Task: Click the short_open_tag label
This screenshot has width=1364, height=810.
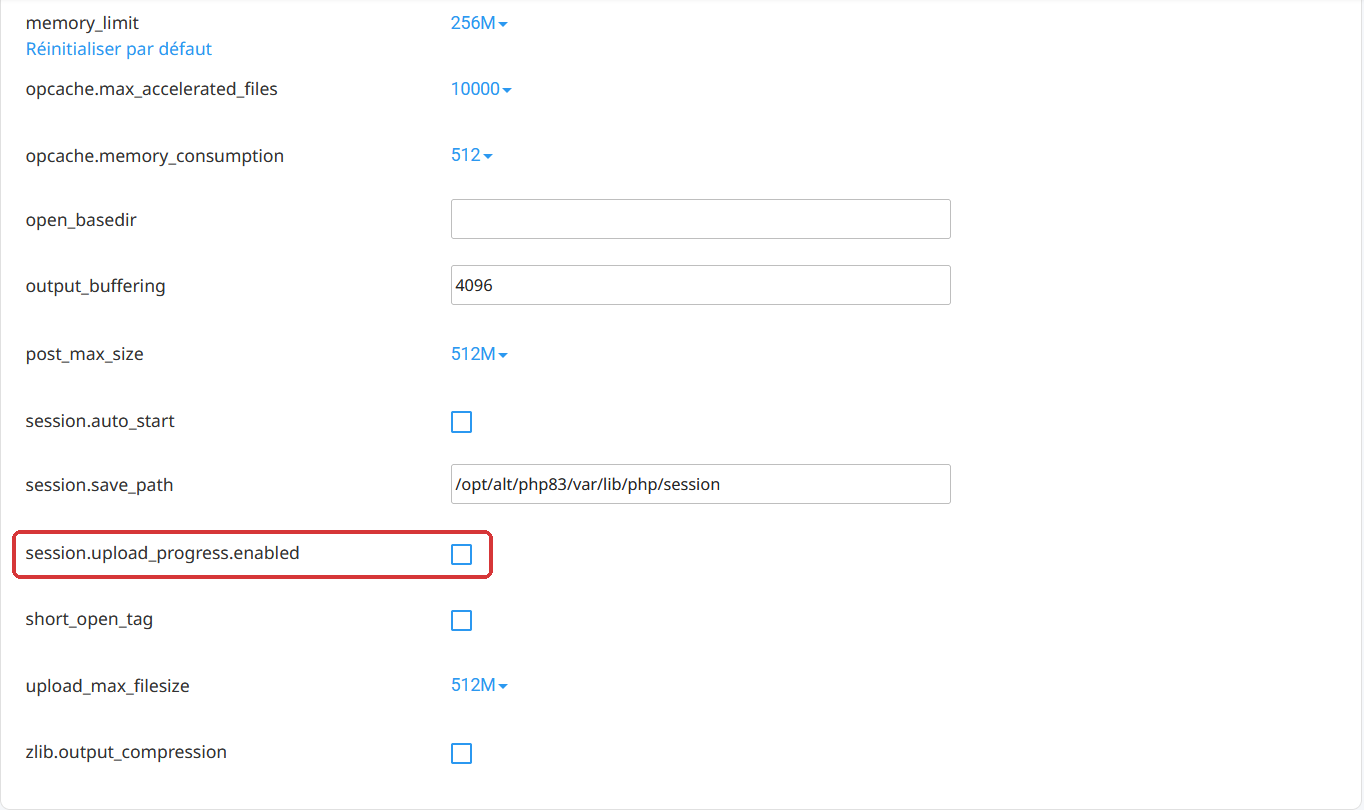Action: pos(90,619)
